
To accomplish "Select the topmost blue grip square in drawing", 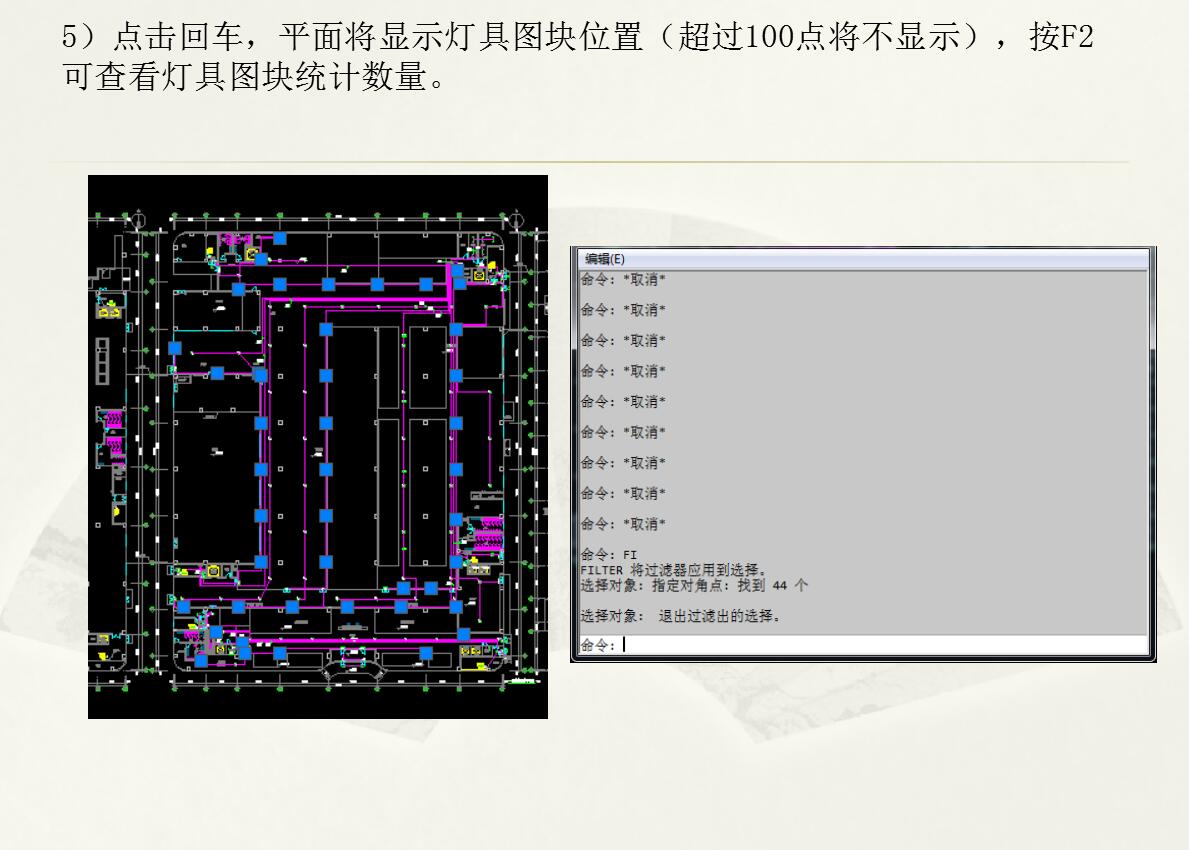I will pos(280,238).
